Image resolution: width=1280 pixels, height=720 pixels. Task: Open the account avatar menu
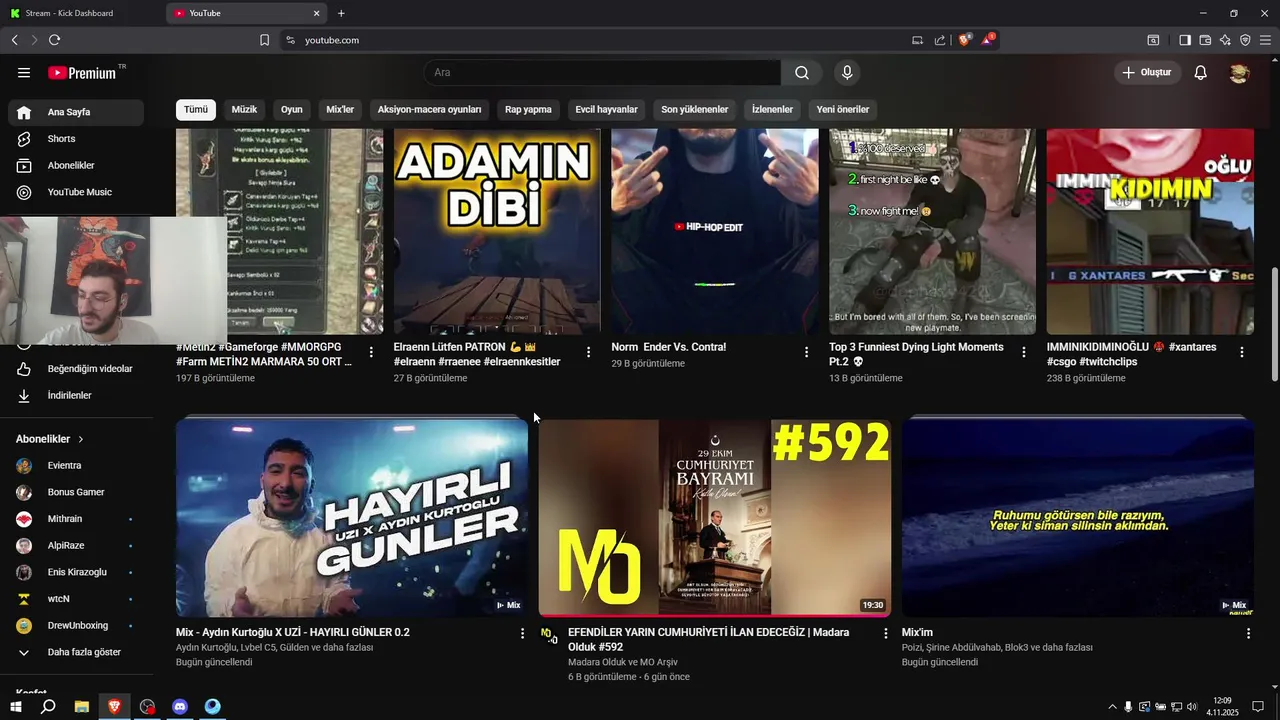tap(1239, 73)
